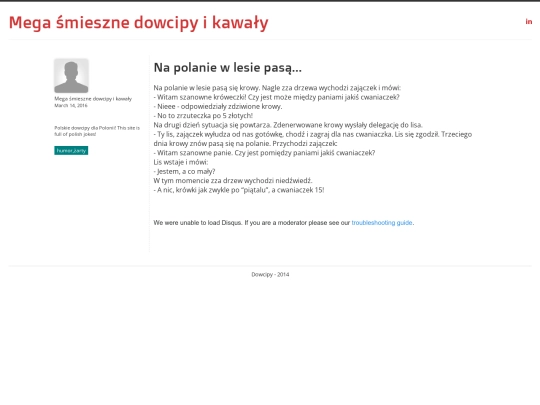Screen dimensions: 540x405
Task: Click the punchline ending 'a cwaniaczek 15!'
Action: point(239,190)
